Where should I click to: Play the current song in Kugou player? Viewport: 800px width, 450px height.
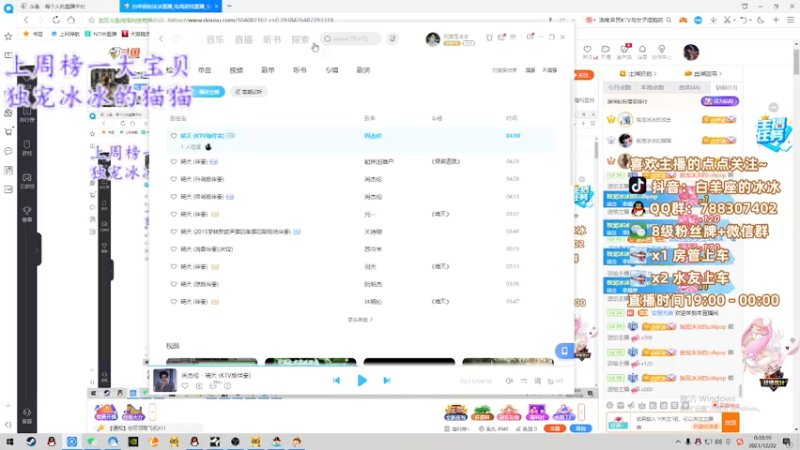pos(362,380)
